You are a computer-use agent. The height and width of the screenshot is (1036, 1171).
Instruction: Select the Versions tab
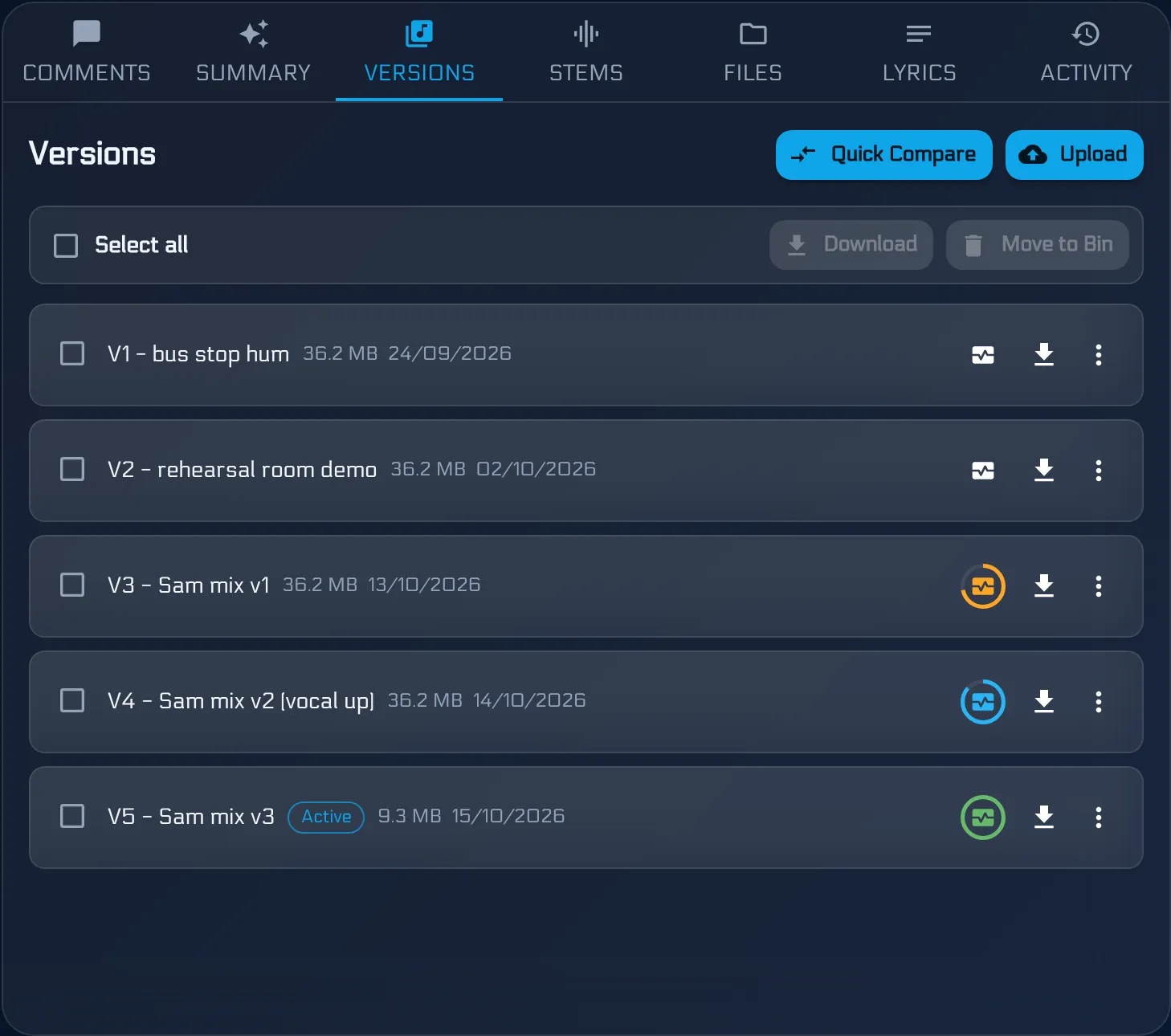click(419, 52)
